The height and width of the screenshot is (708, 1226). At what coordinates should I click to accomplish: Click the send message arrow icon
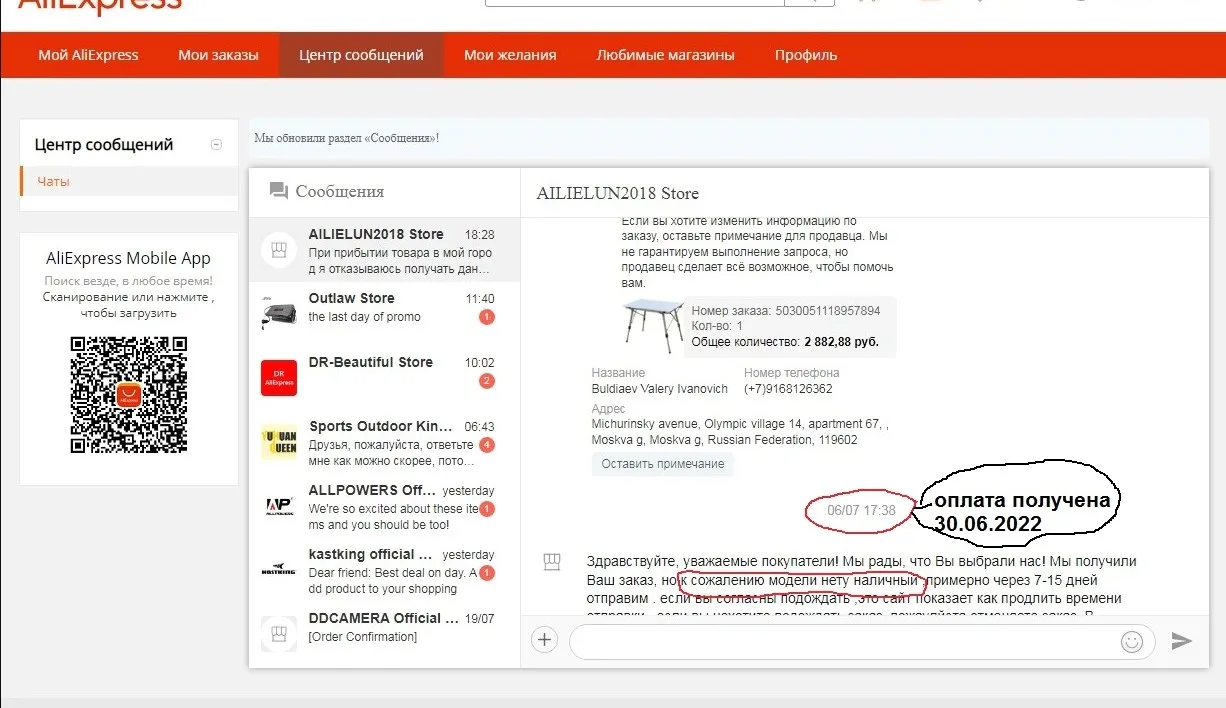(x=1182, y=641)
